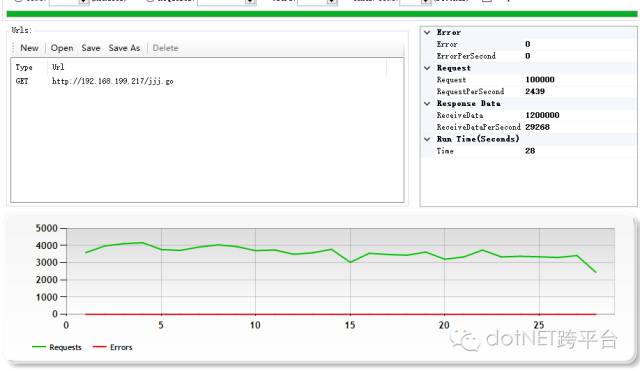Screen dimensions: 640x371
Task: Click the Errors legend entry
Action: [113, 347]
